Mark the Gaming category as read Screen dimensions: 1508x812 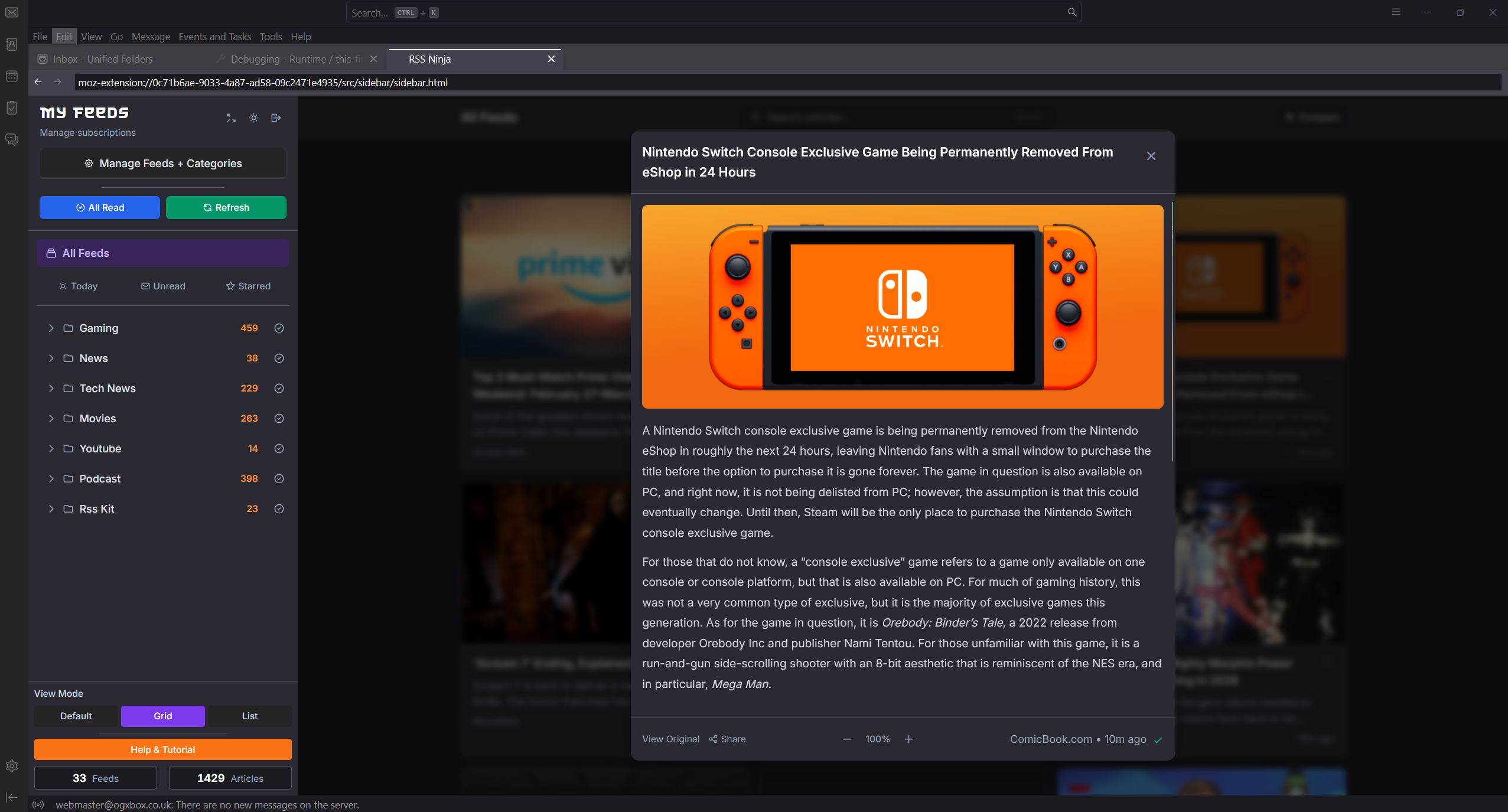point(279,328)
